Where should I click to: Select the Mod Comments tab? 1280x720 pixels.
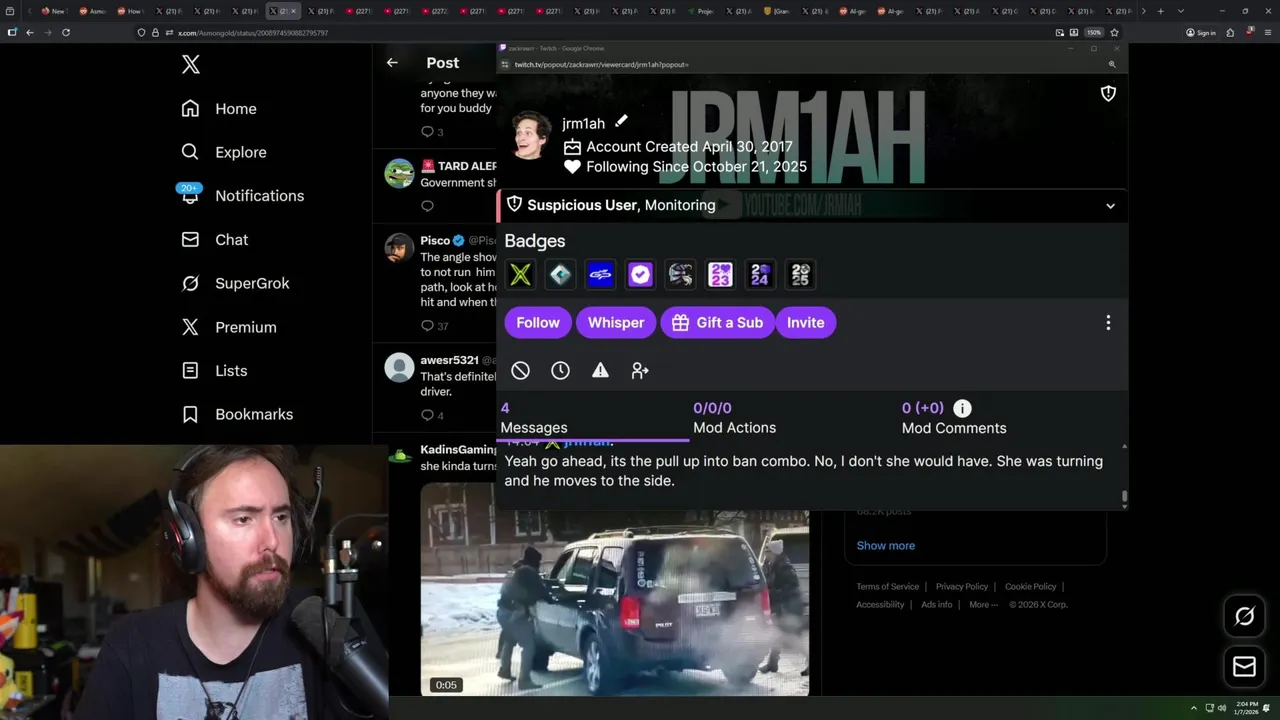click(x=954, y=418)
